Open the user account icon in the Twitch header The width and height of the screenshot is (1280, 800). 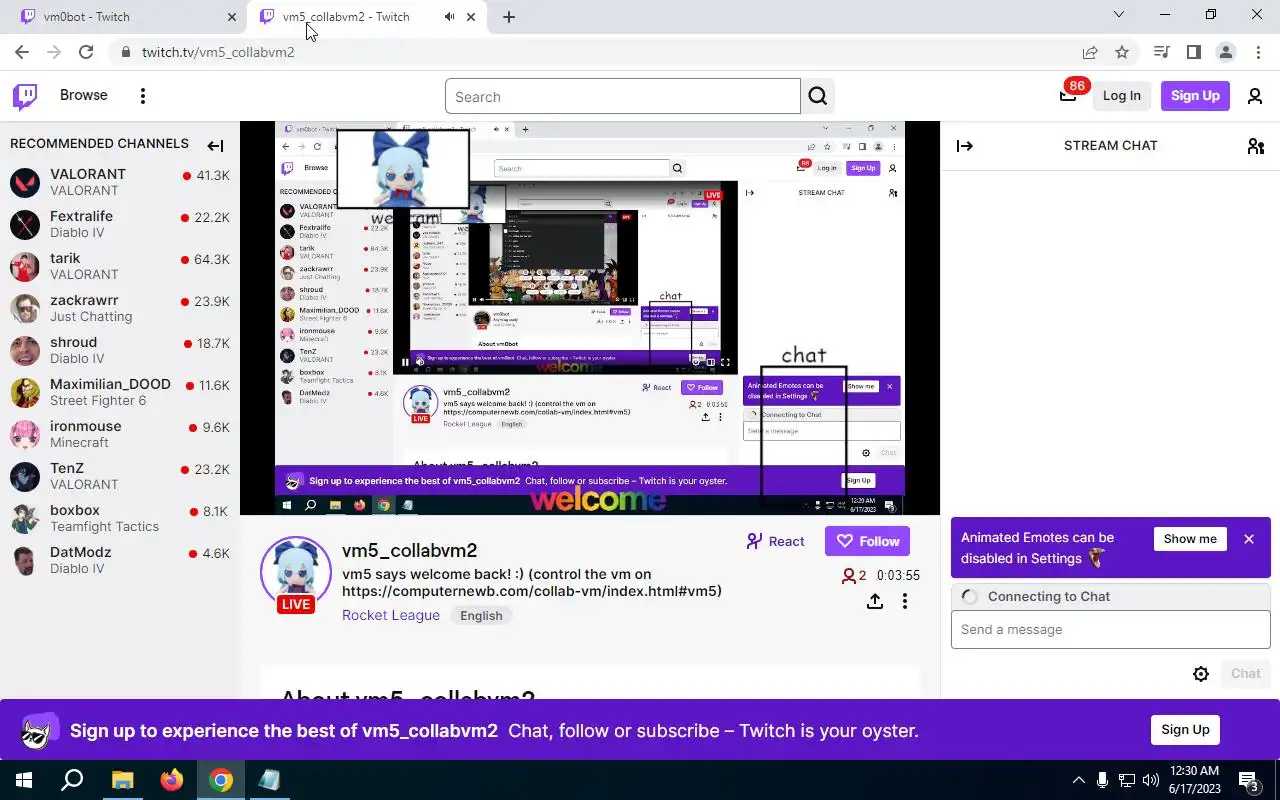click(1254, 96)
